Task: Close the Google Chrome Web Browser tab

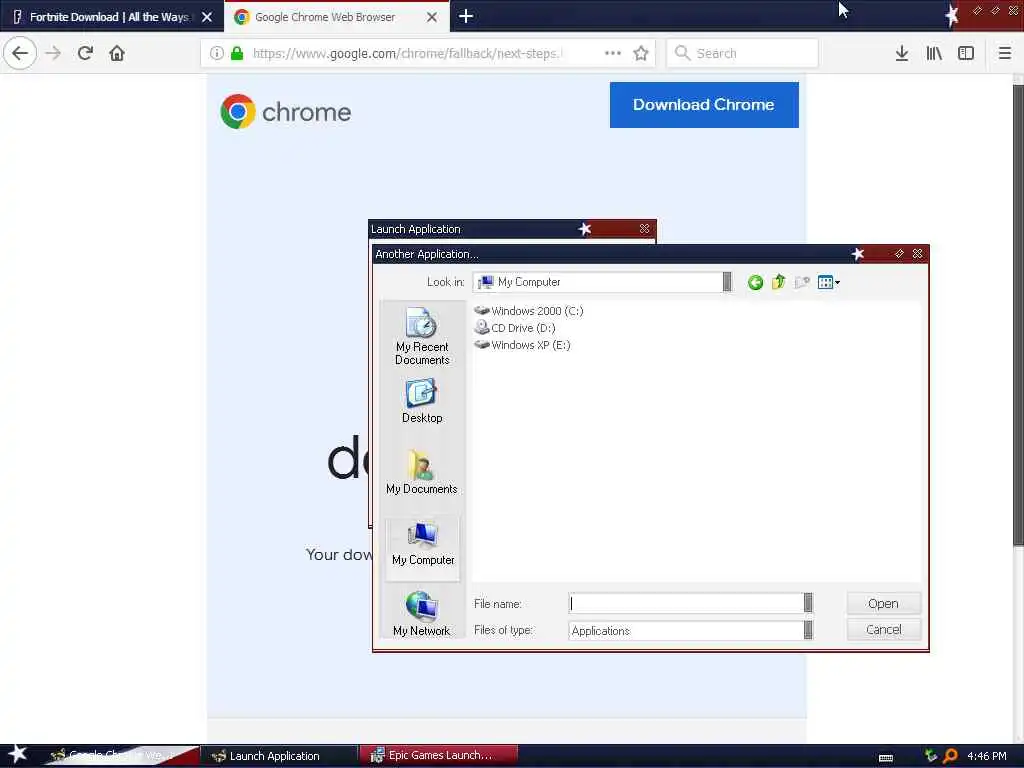Action: (x=432, y=17)
